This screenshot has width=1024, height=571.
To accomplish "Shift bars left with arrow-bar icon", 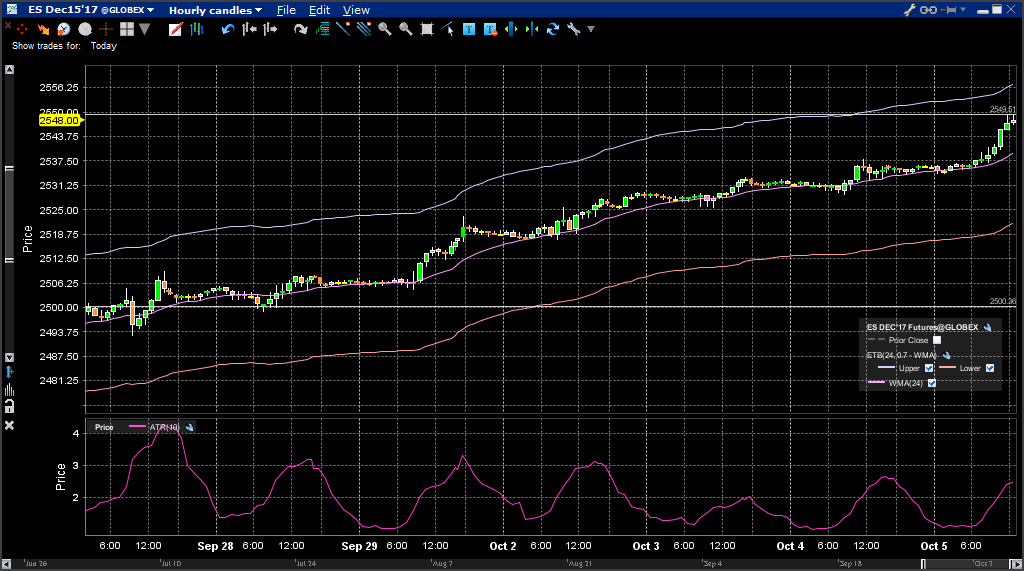I will click(x=249, y=29).
